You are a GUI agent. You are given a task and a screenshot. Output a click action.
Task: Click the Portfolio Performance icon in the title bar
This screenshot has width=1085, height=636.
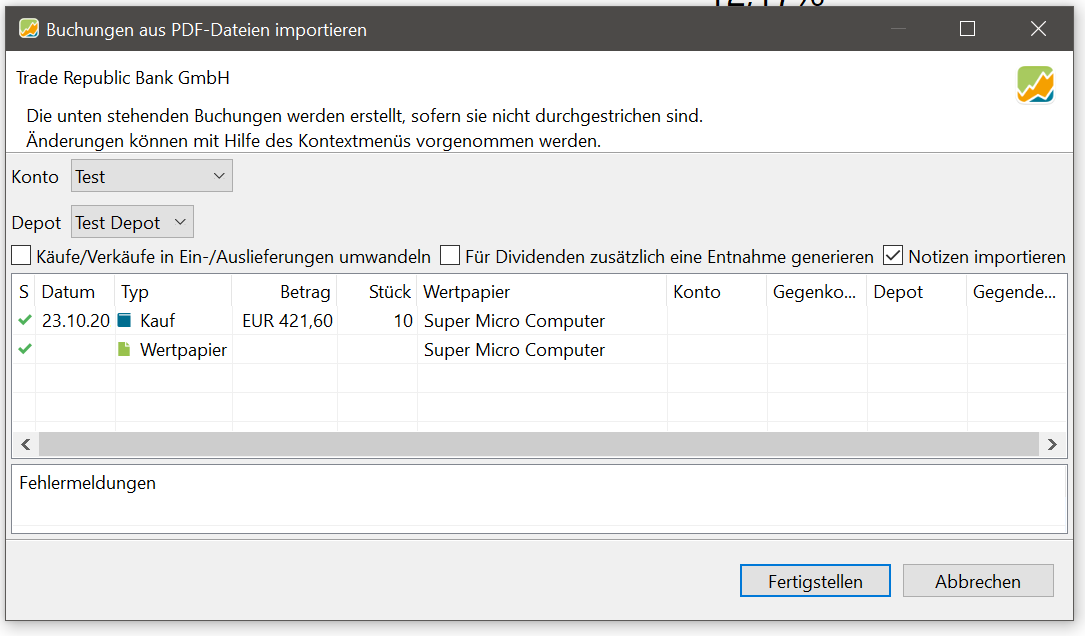click(29, 29)
